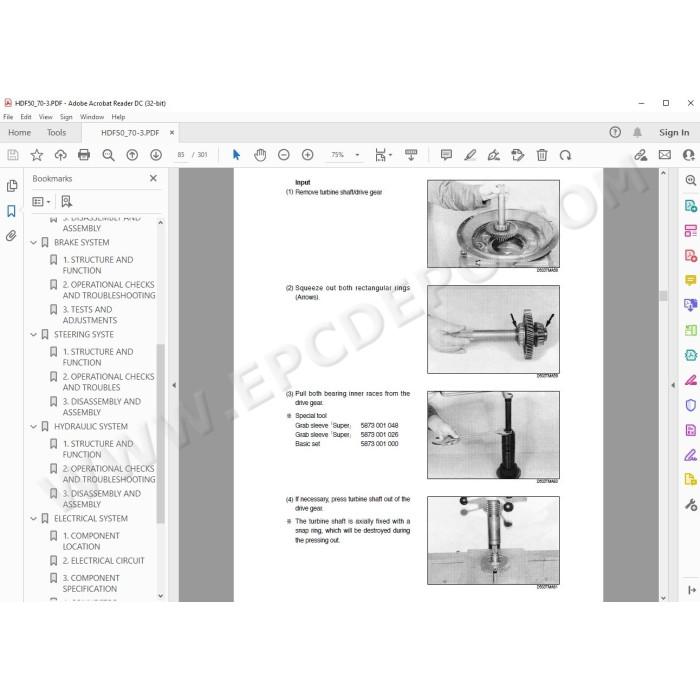The height and width of the screenshot is (700, 700).
Task: Switch to the Tools tab
Action: pos(57,133)
